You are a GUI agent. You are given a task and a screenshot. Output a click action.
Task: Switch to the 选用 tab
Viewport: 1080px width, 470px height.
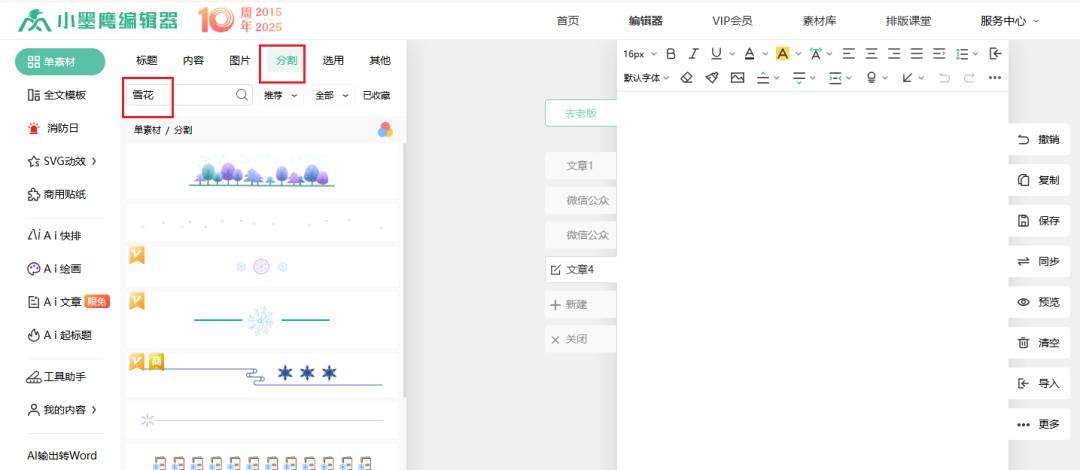pyautogui.click(x=333, y=61)
